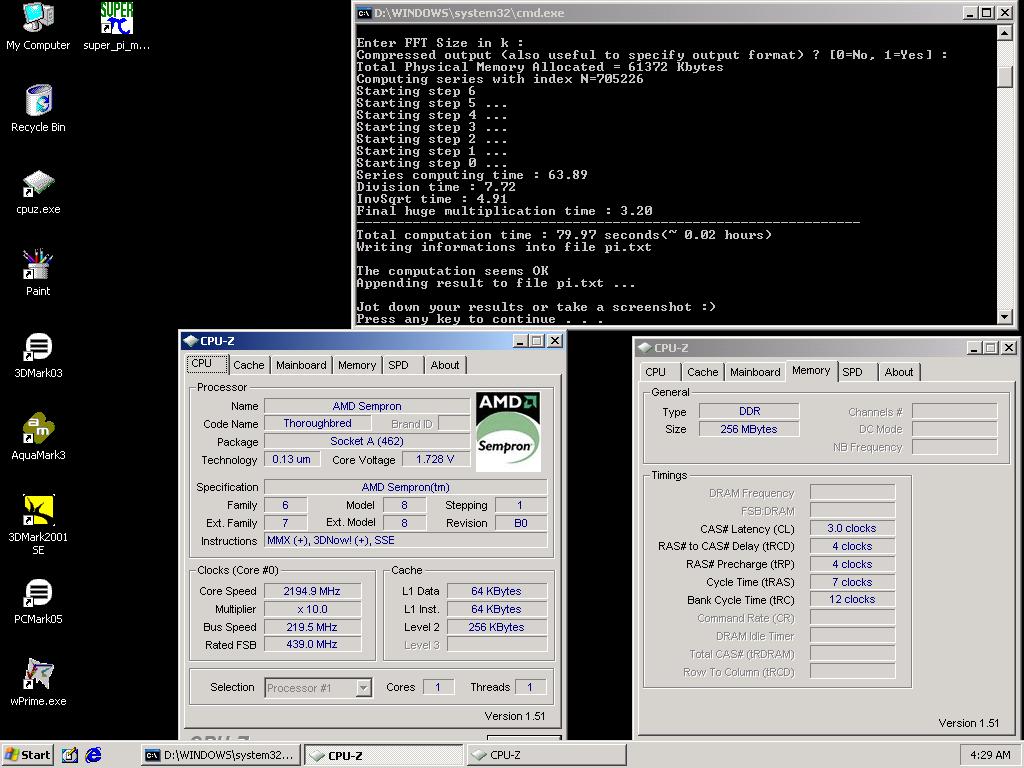Switch to Cache tab in right CPU-Z

(x=703, y=372)
